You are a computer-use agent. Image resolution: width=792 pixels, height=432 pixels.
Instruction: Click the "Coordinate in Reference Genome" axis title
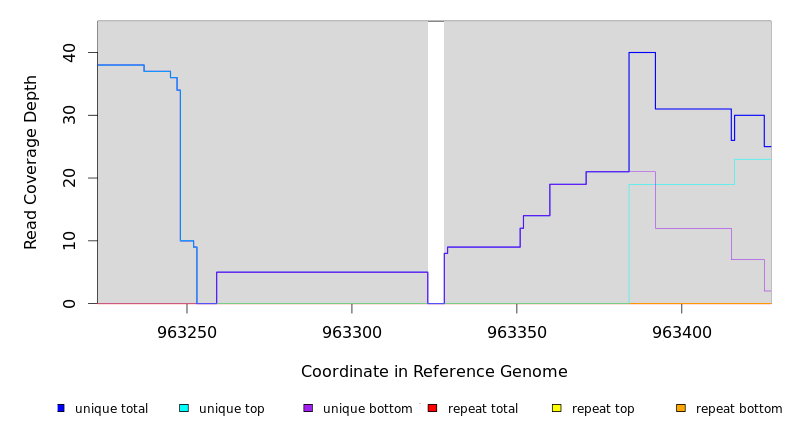tap(434, 372)
